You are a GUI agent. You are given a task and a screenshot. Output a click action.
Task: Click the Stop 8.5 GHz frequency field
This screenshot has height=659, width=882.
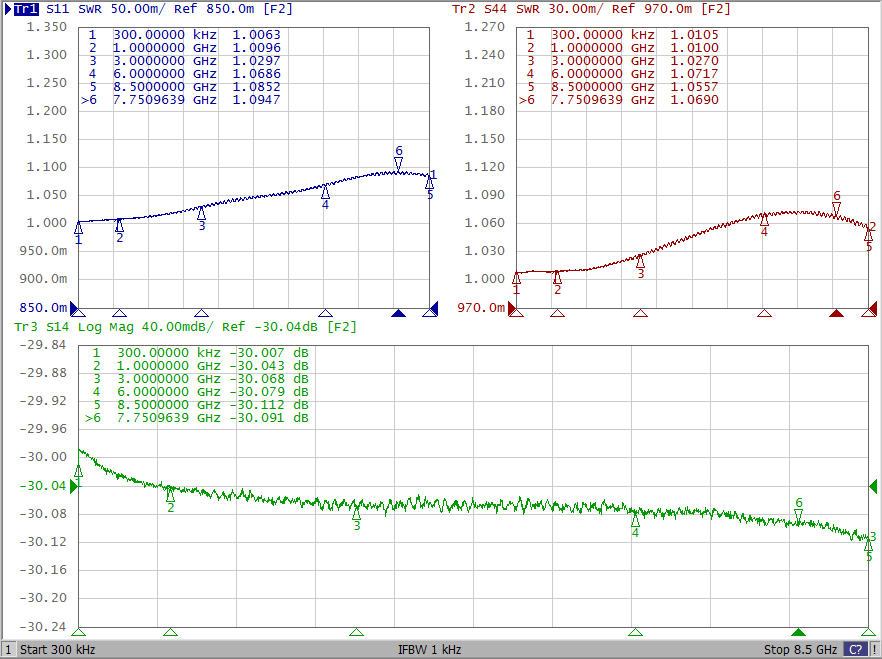pyautogui.click(x=800, y=650)
